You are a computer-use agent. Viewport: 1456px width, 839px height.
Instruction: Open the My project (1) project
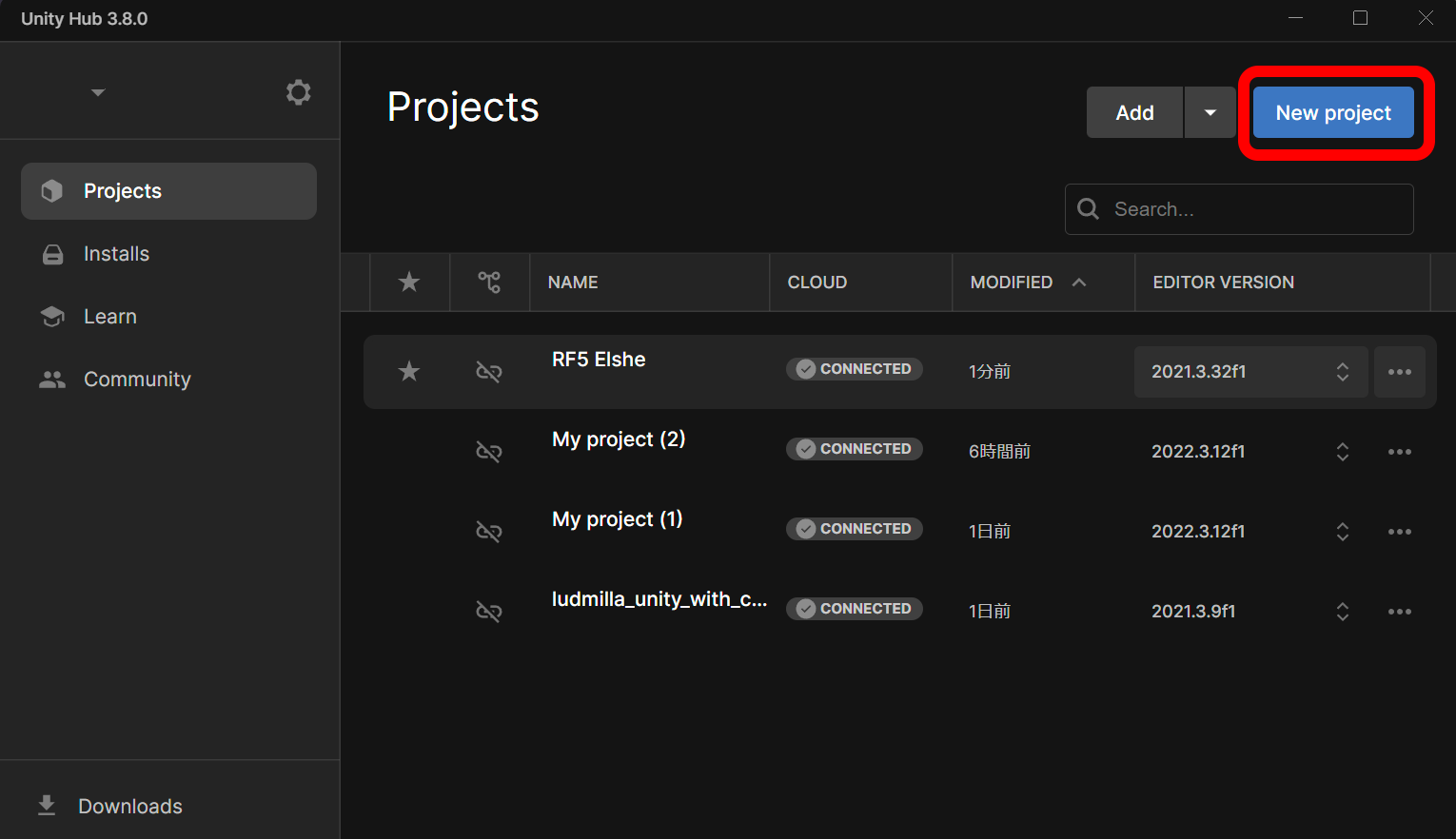(618, 519)
